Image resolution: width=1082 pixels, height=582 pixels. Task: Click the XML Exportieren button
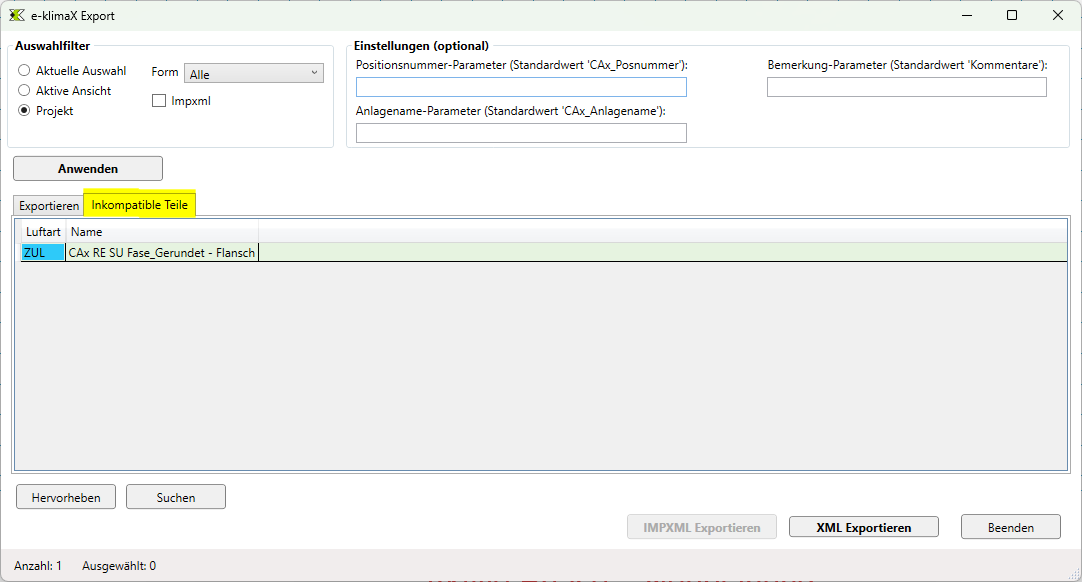coord(863,527)
